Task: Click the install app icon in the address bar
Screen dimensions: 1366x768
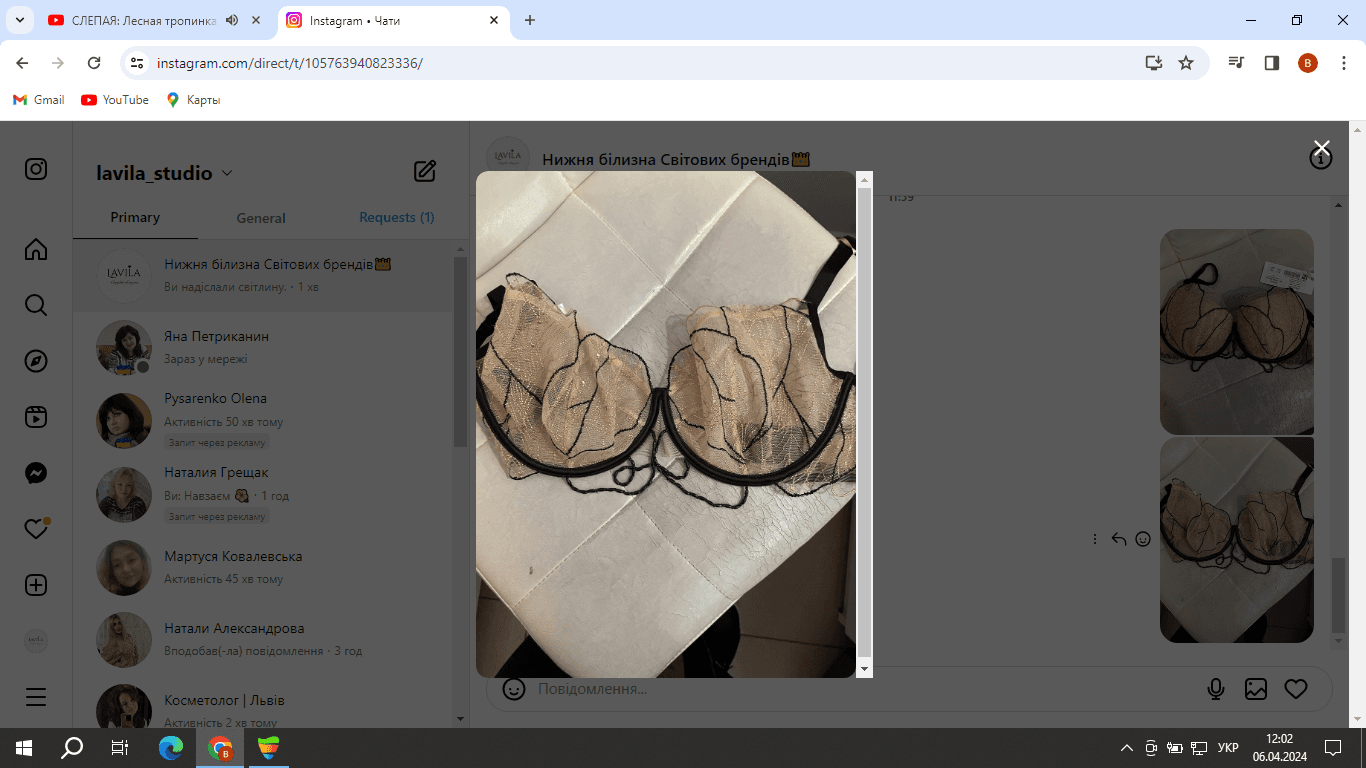Action: (1154, 63)
